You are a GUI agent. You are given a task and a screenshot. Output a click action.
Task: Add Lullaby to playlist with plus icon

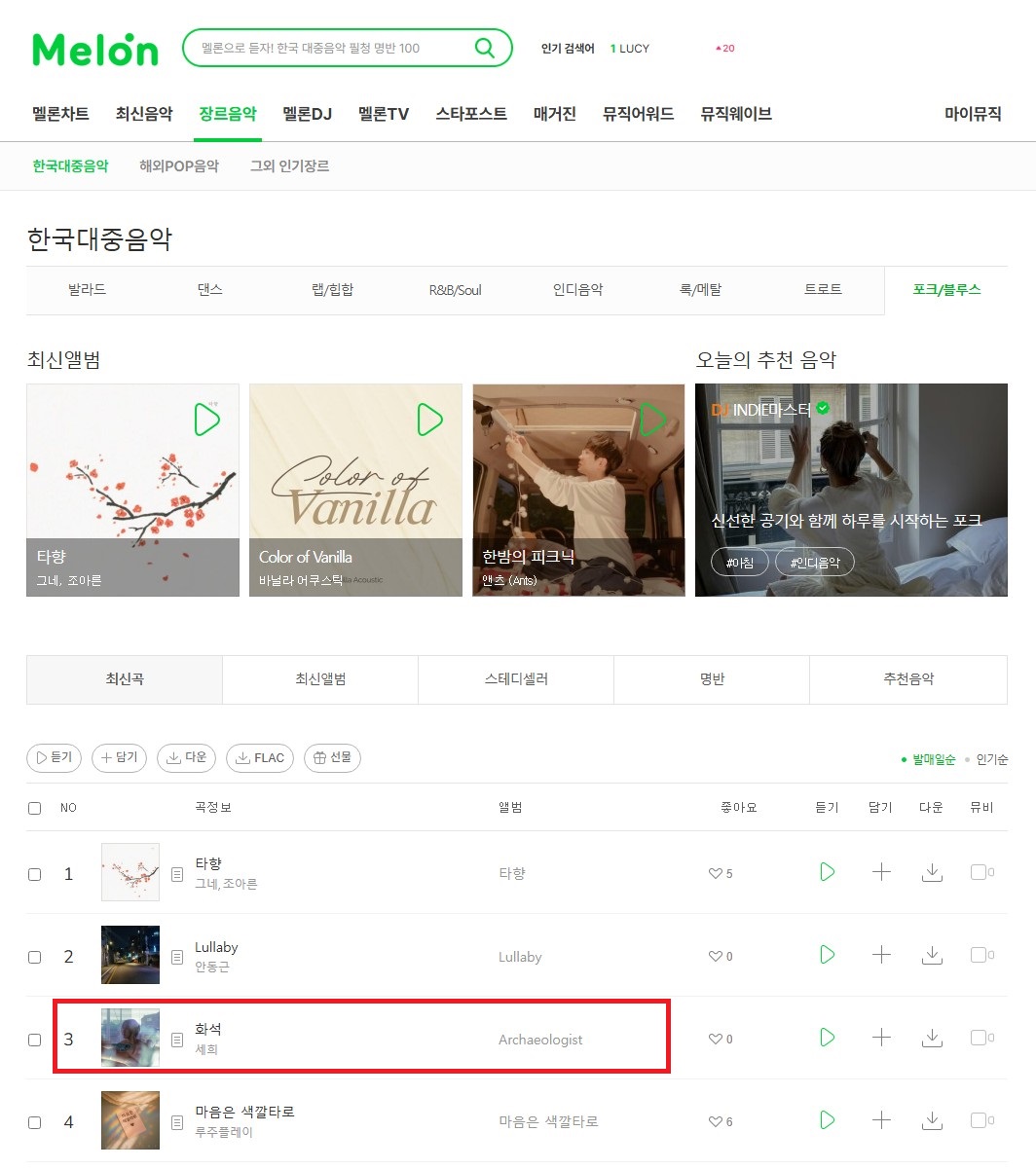click(x=881, y=955)
